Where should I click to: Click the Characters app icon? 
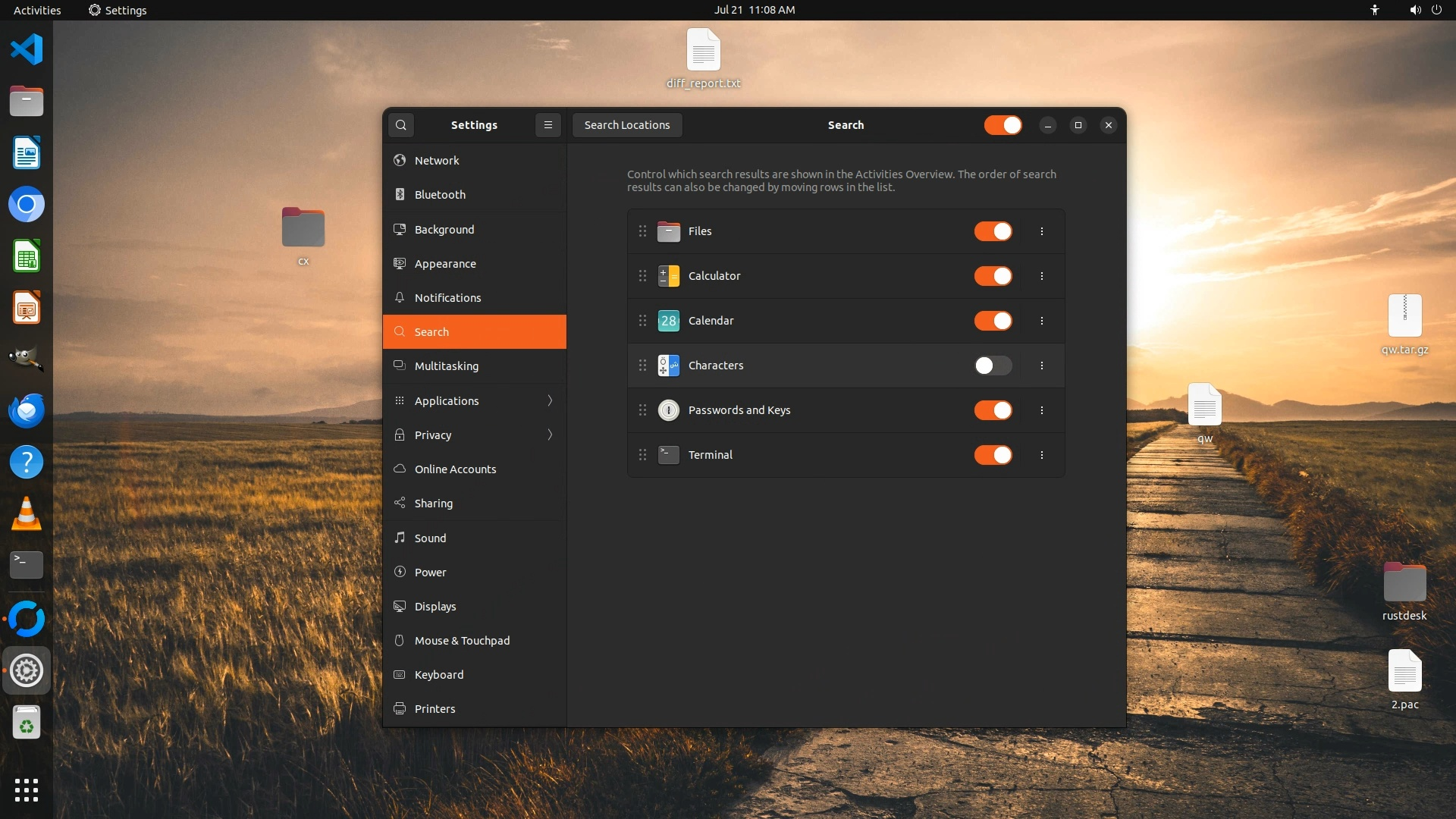coord(668,366)
